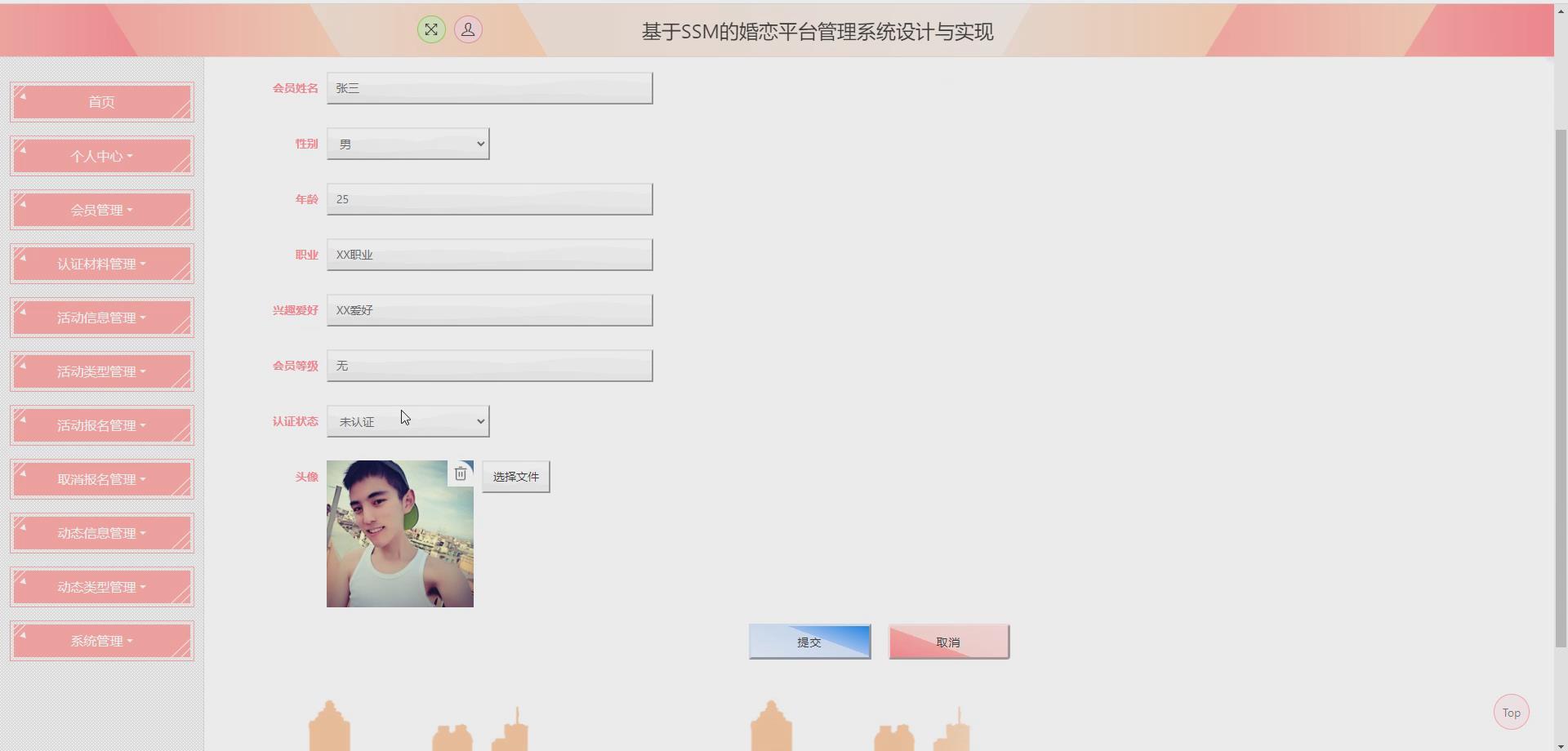Screen dimensions: 1568x751
Task: Click the 基于SSM的婚恋平台管理系统 header title
Action: point(817,32)
